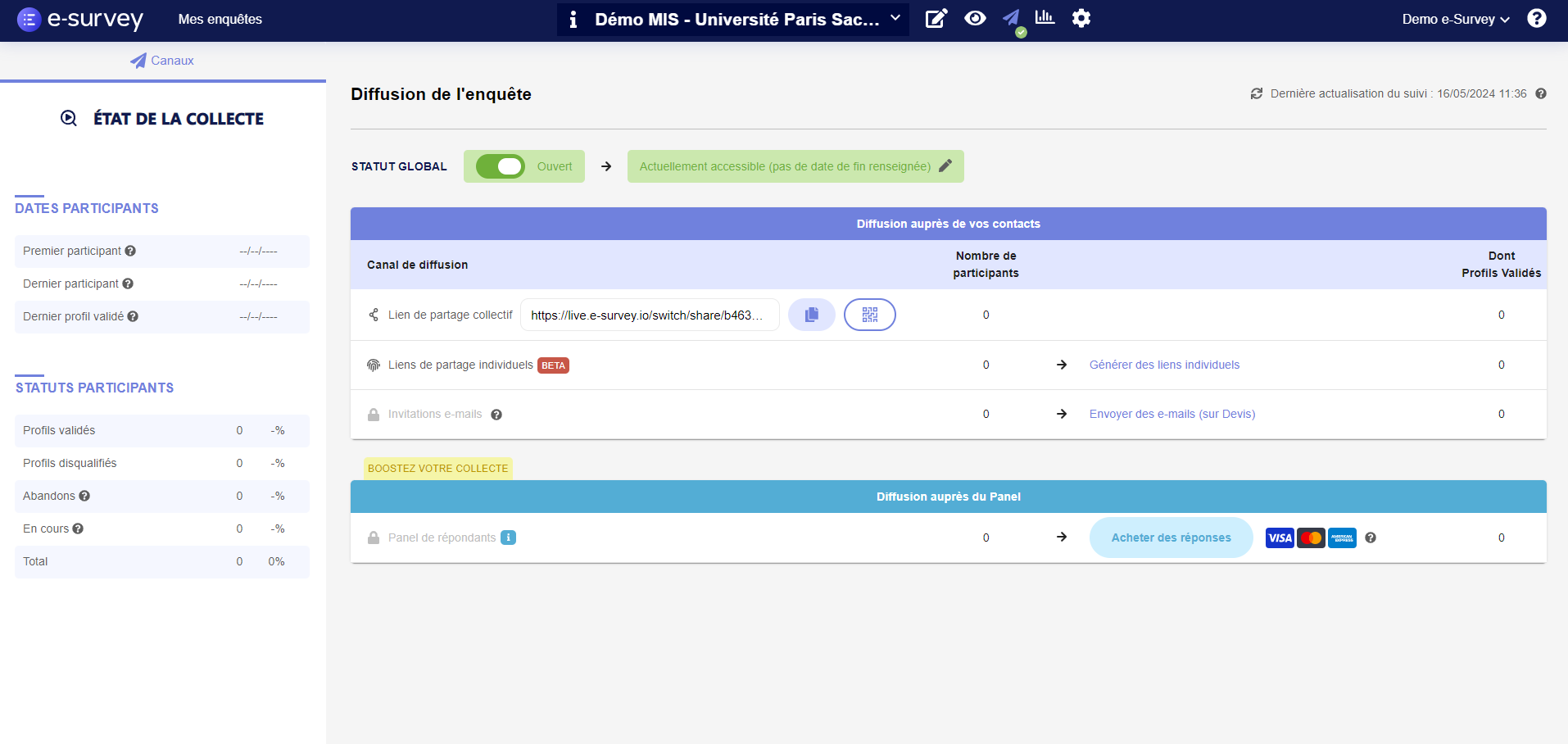Open Mes enquêtes
The image size is (1568, 744).
tap(220, 19)
